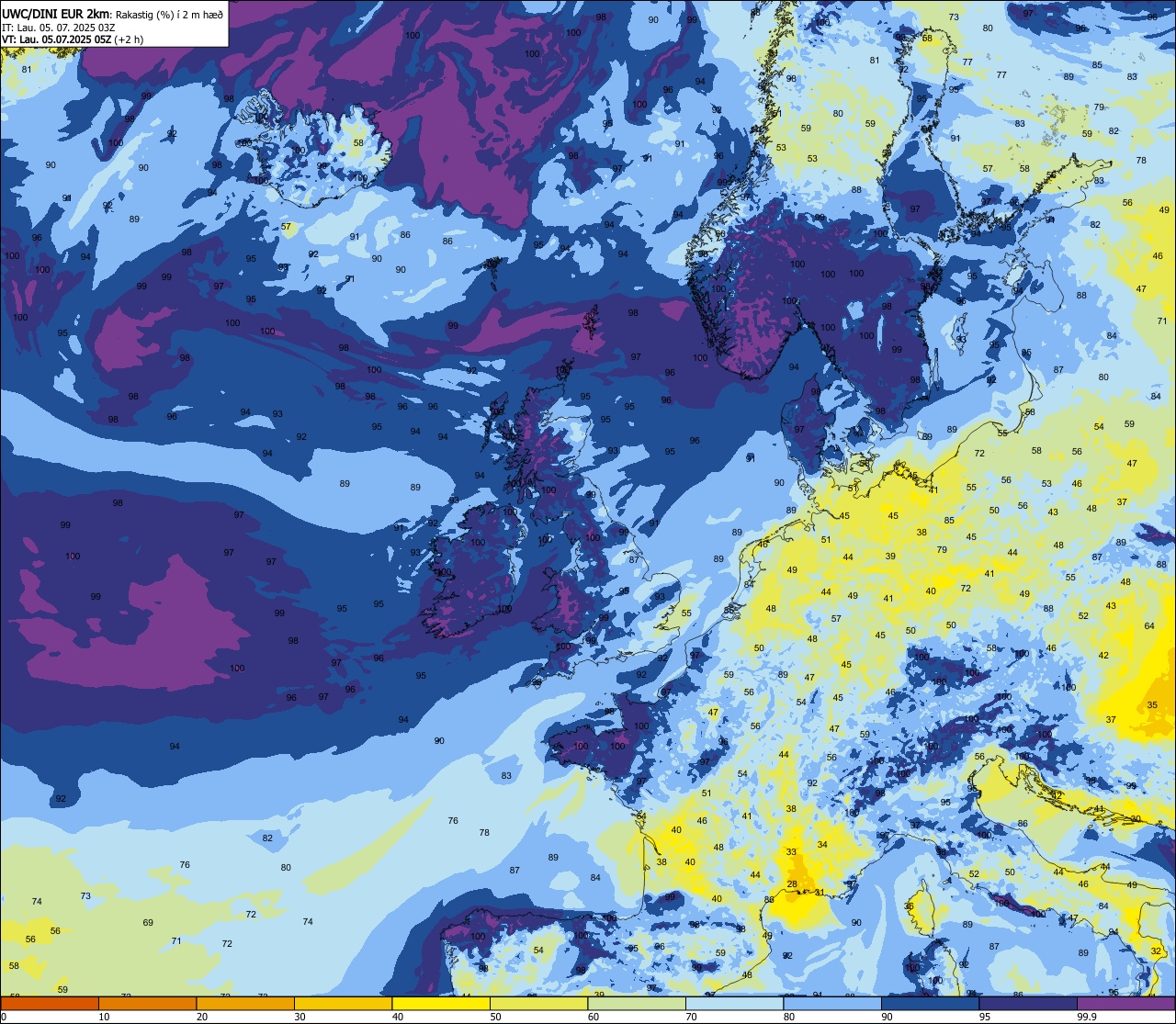Click the 20–30 legend color segment
The height and width of the screenshot is (1024, 1176).
[245, 1004]
